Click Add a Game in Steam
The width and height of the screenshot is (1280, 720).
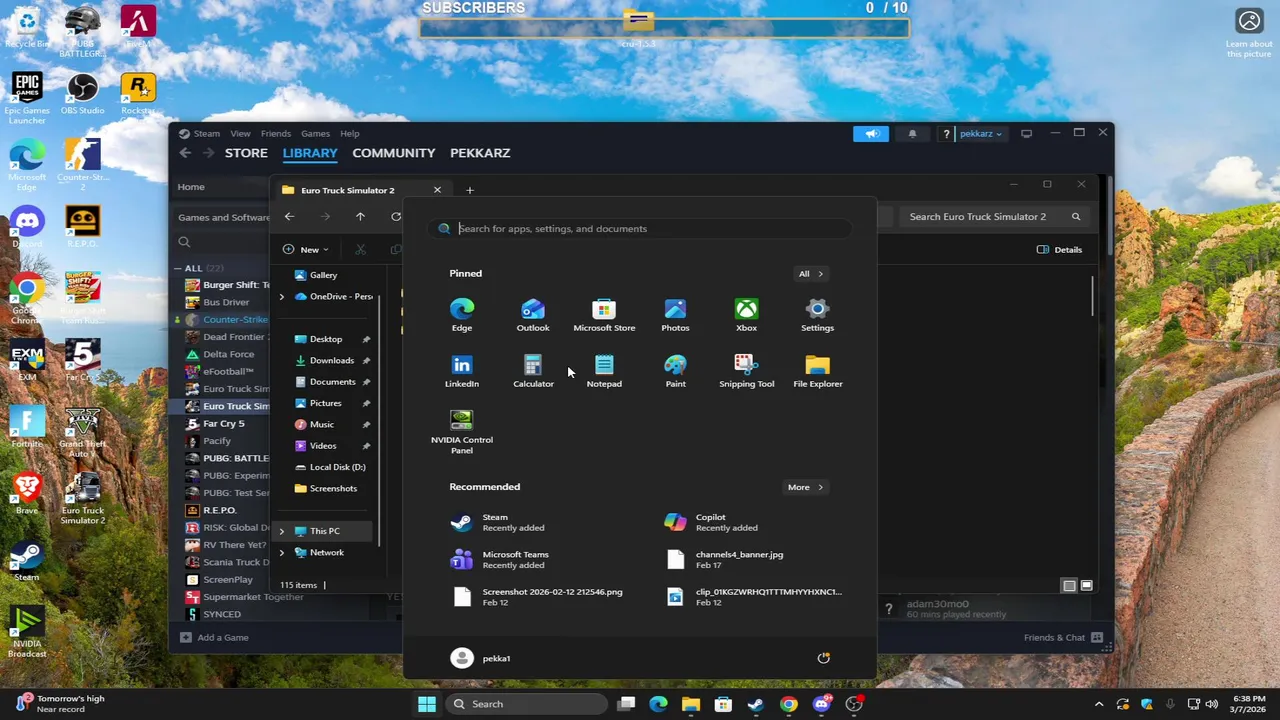(214, 638)
